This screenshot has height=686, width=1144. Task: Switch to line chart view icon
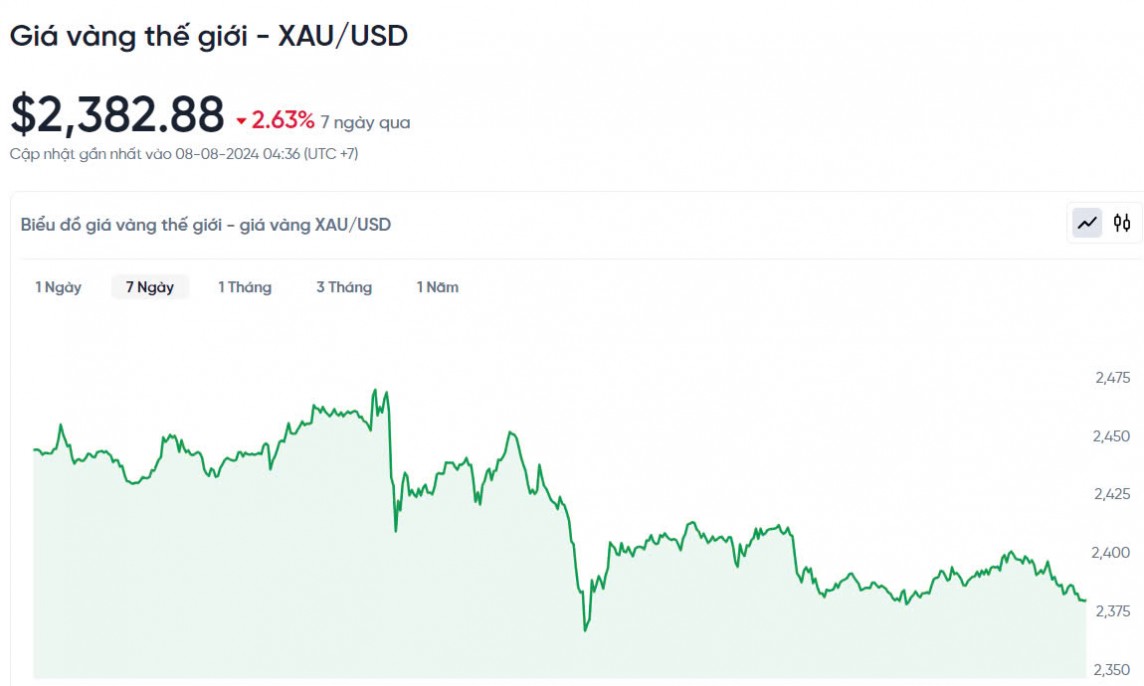tap(1087, 223)
